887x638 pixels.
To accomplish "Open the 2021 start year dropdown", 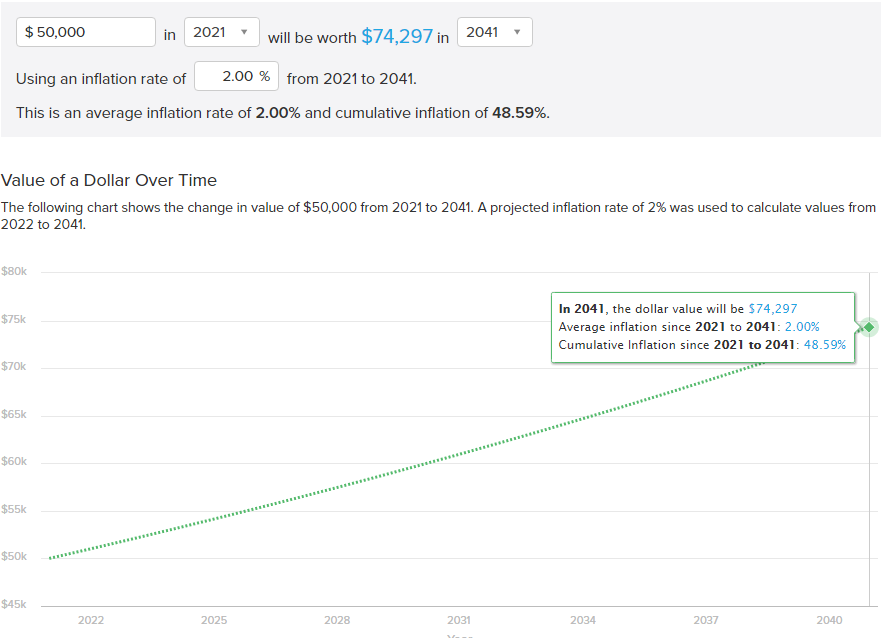I will (222, 32).
